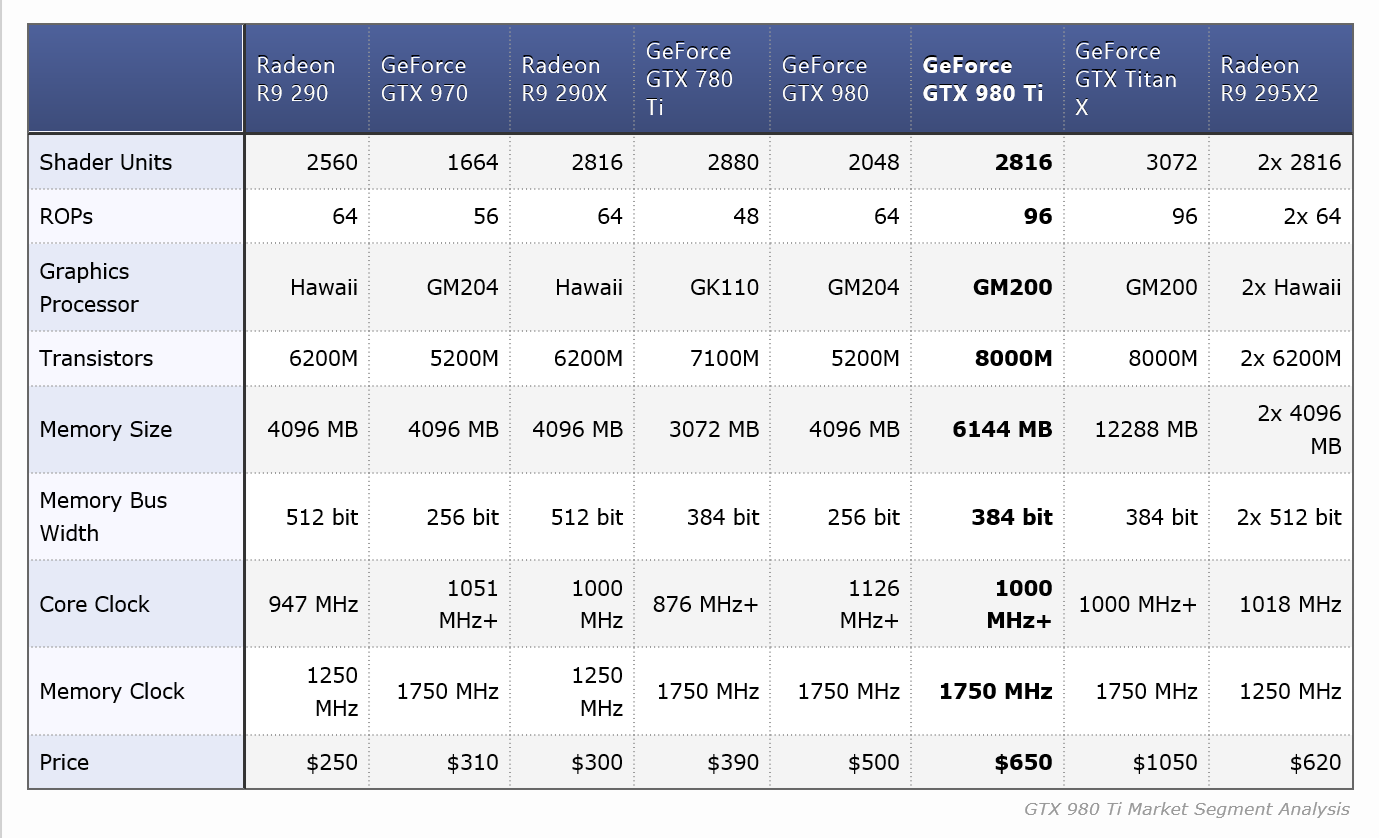
Task: Click the bold $650 price cell
Action: 1023,762
